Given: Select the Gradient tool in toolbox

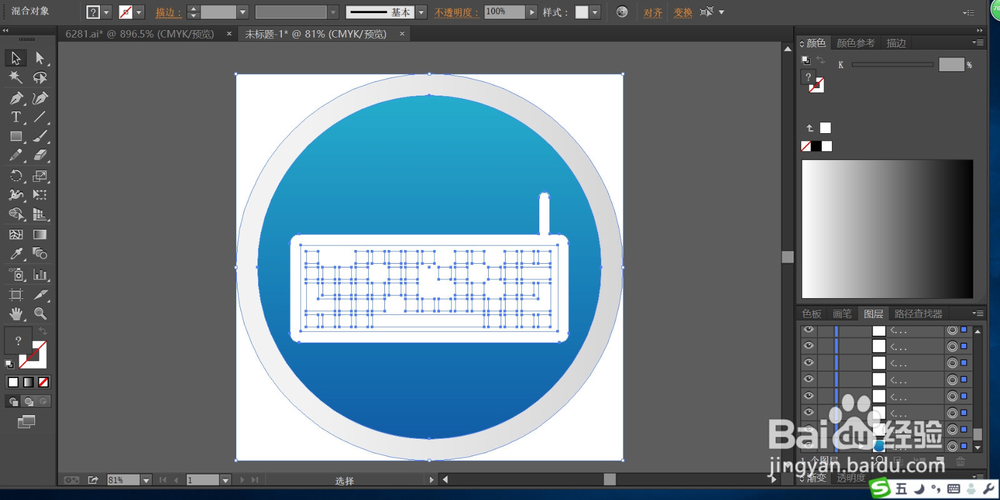Looking at the screenshot, I should pos(40,235).
